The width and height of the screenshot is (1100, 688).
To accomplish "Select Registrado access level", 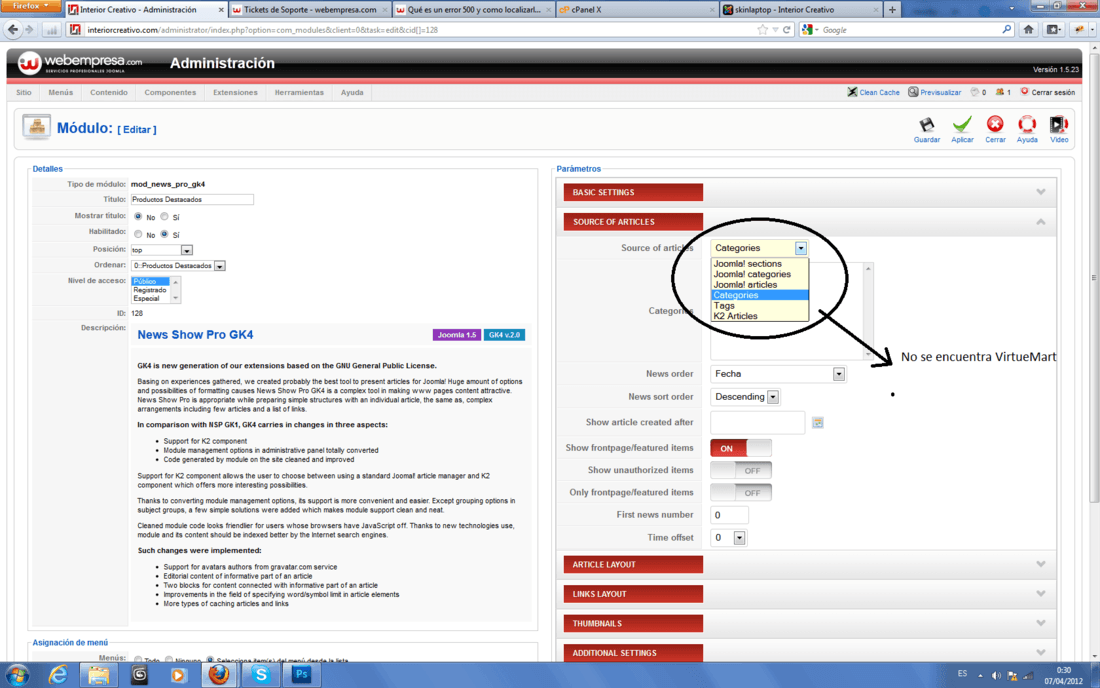I will click(150, 290).
